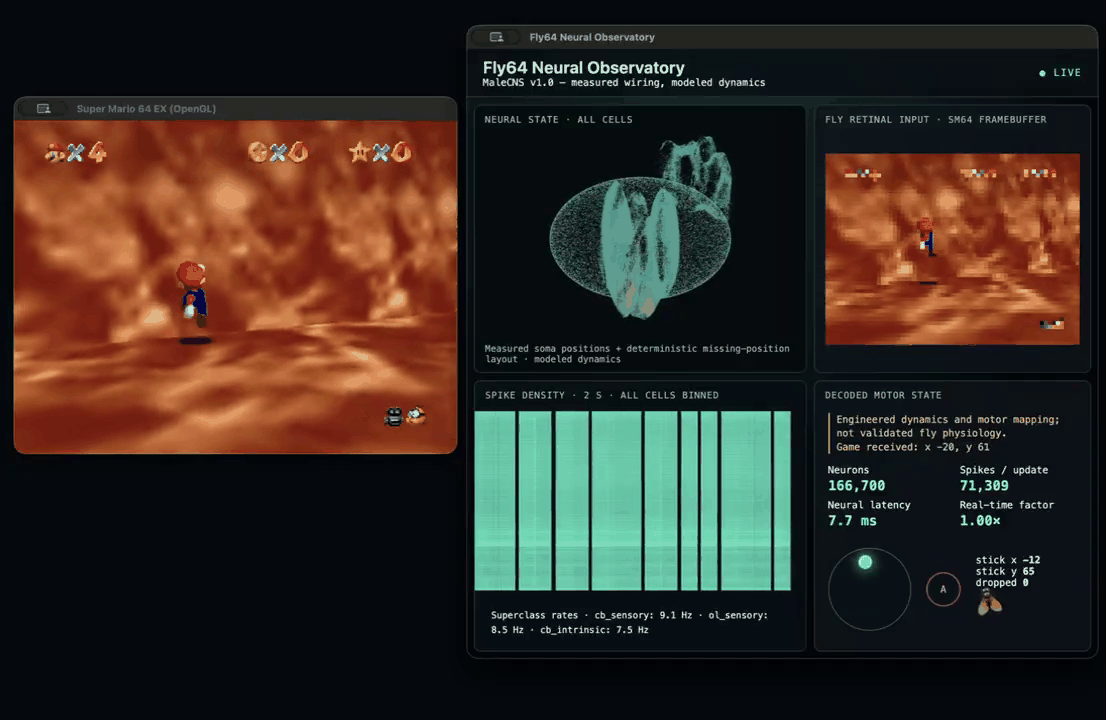This screenshot has width=1106, height=720.
Task: Click the "stick y 65" readout
Action: pyautogui.click(x=1005, y=571)
